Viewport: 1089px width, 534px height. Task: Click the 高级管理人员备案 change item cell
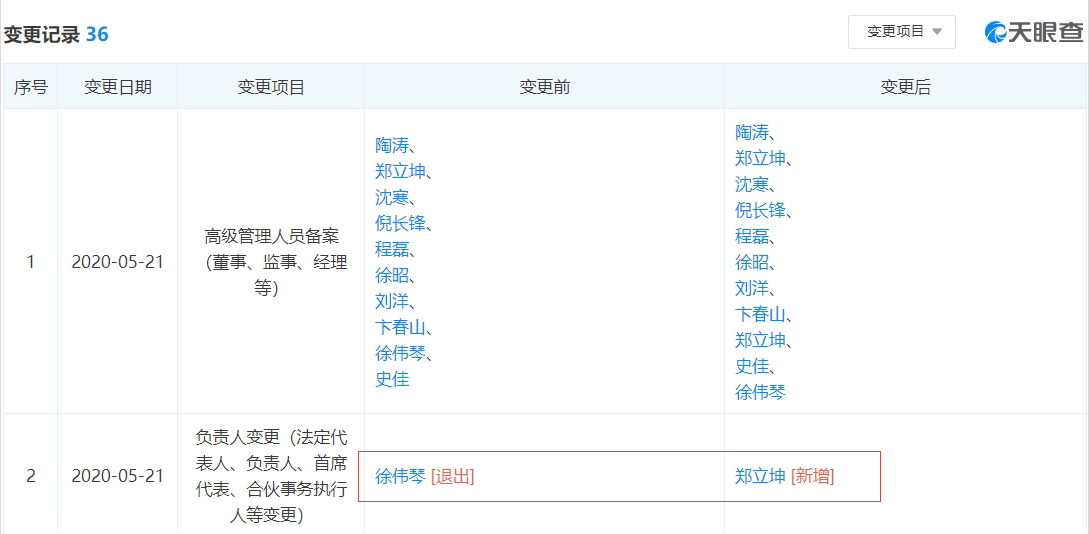271,262
